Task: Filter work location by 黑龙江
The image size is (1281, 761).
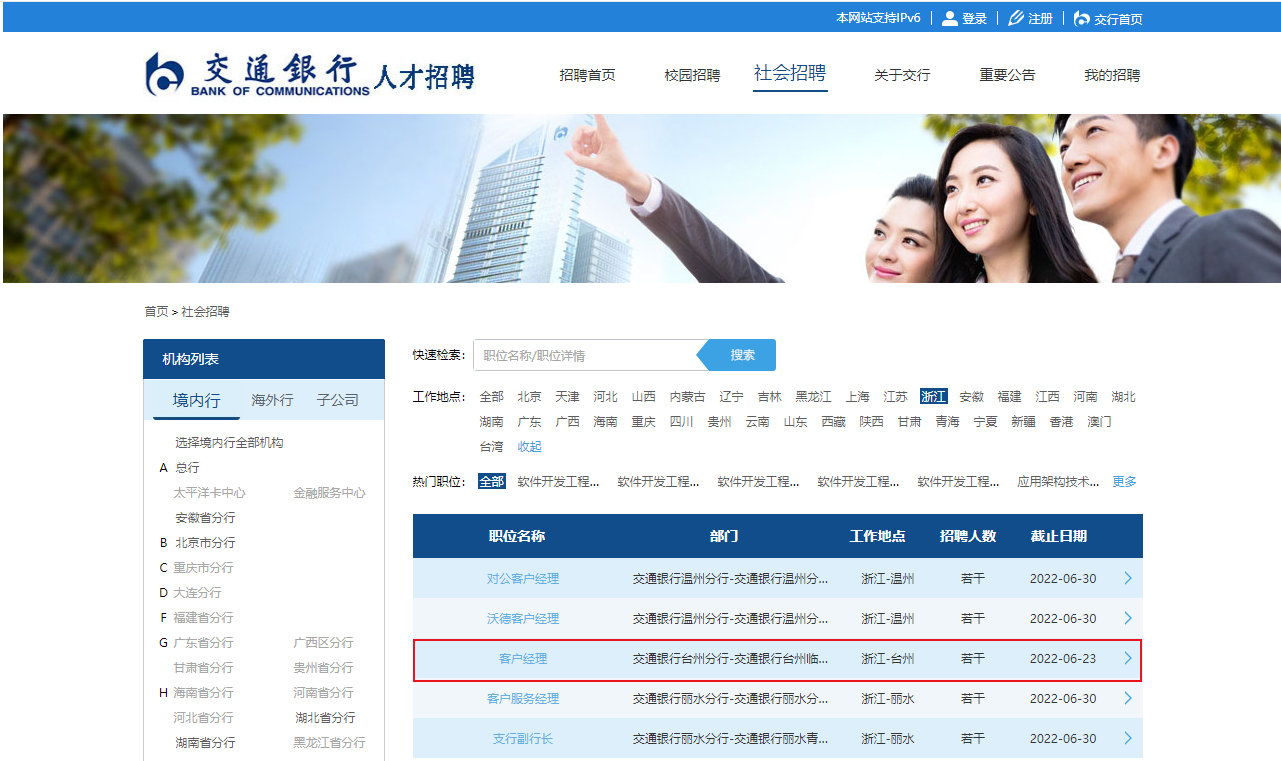Action: coord(813,397)
